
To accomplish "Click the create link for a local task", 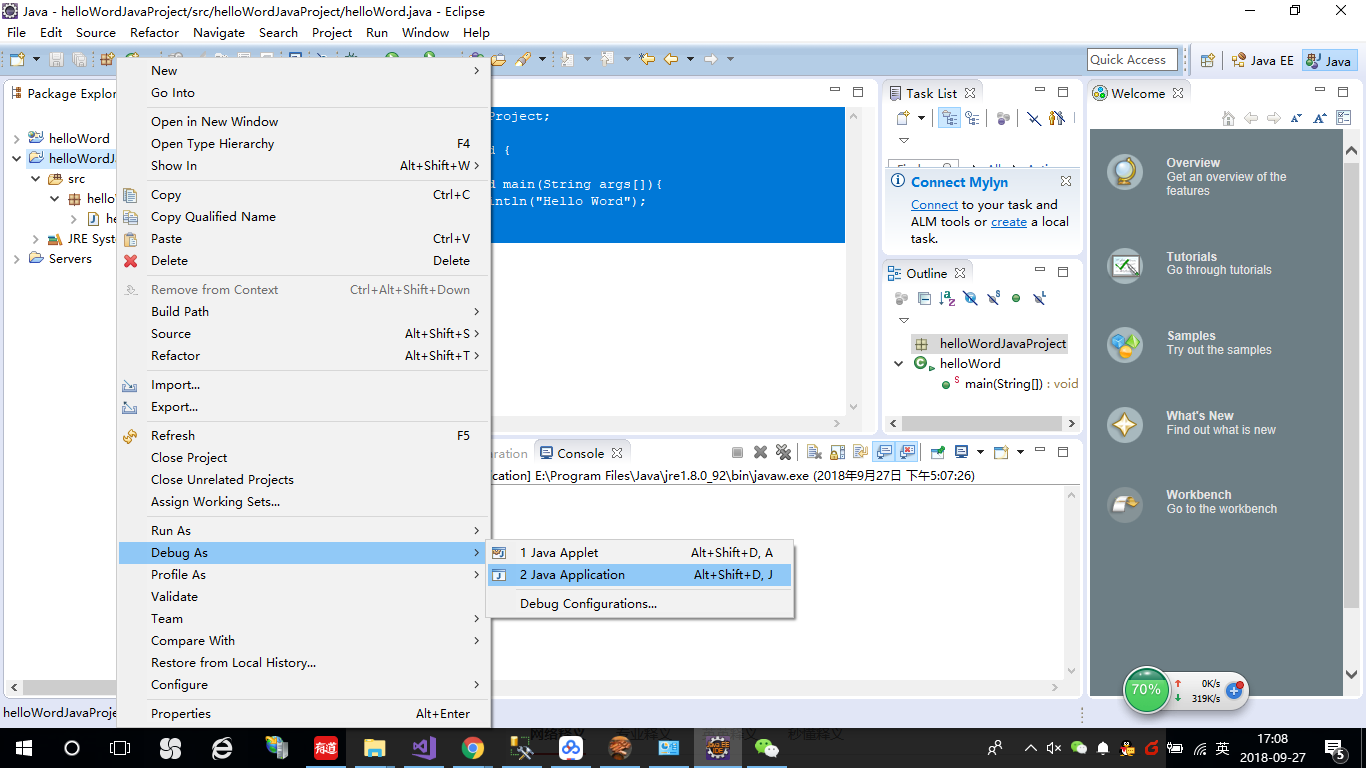I will point(1009,222).
